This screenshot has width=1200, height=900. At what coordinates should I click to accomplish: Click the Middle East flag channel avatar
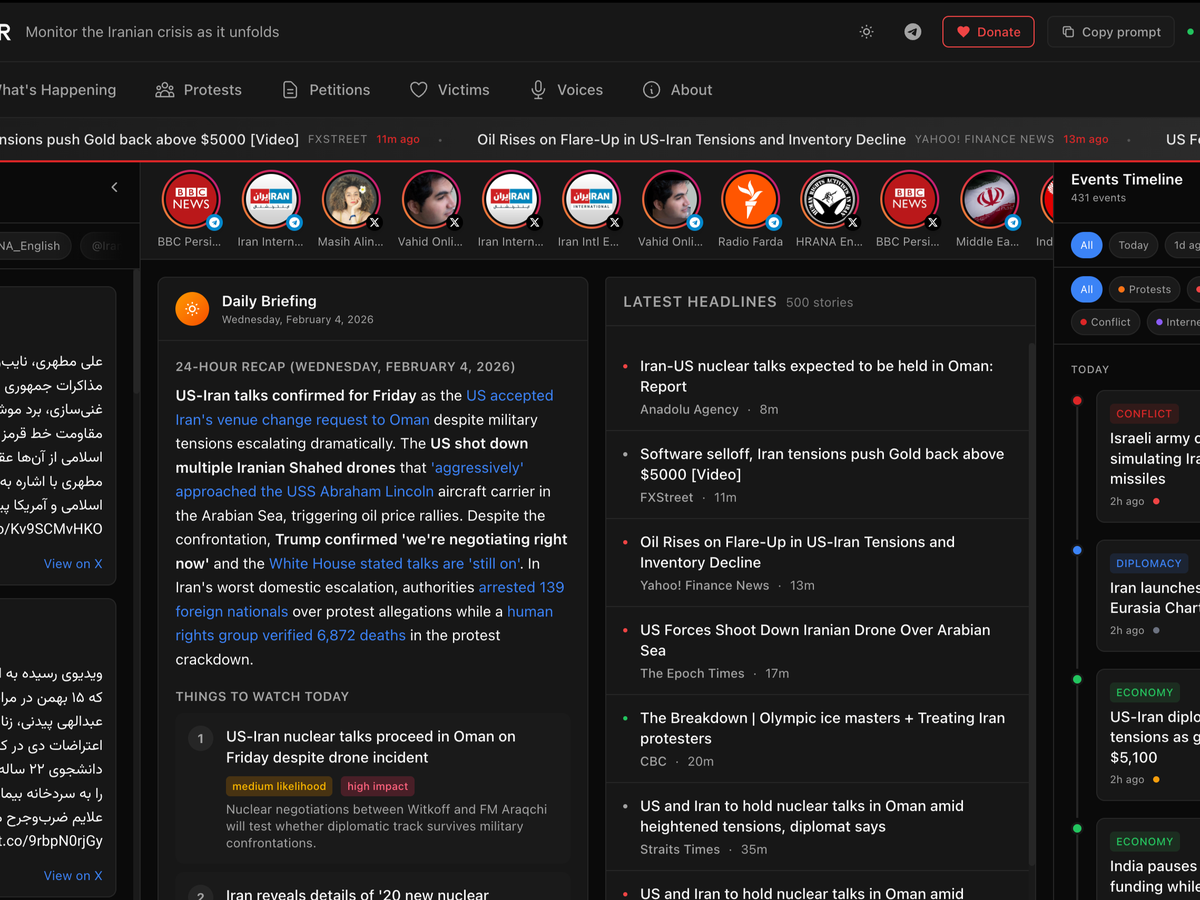[x=989, y=200]
